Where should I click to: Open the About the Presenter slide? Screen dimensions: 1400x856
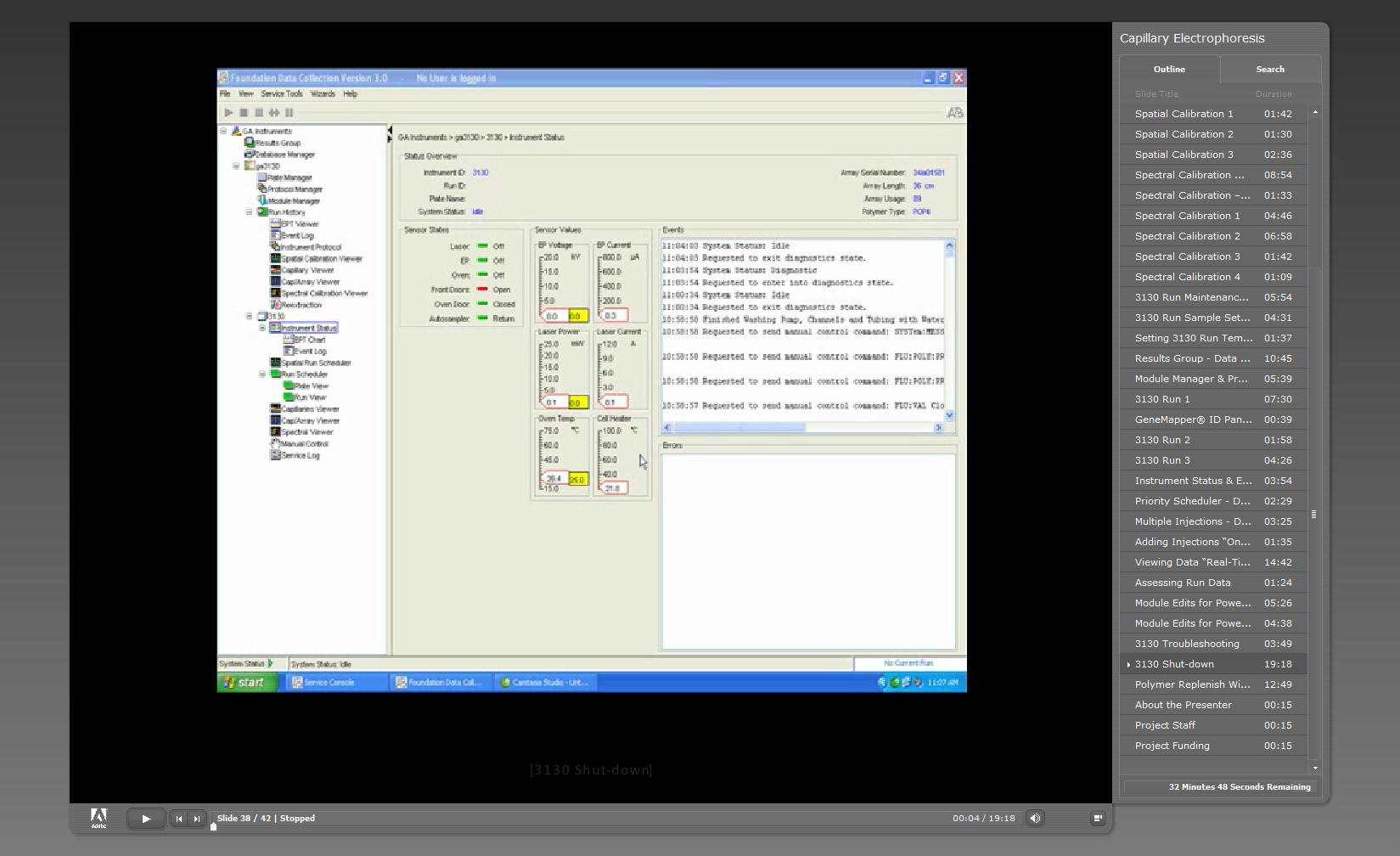(1213, 705)
